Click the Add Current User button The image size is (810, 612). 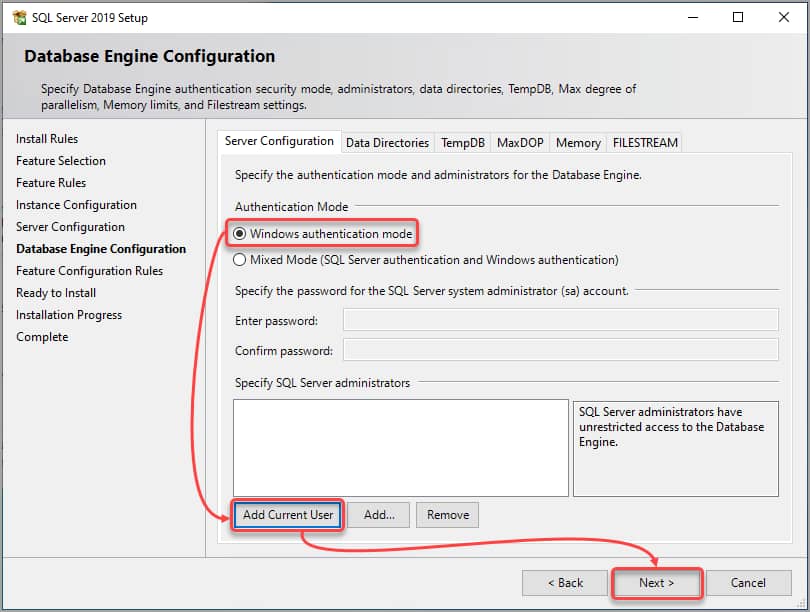click(x=288, y=515)
